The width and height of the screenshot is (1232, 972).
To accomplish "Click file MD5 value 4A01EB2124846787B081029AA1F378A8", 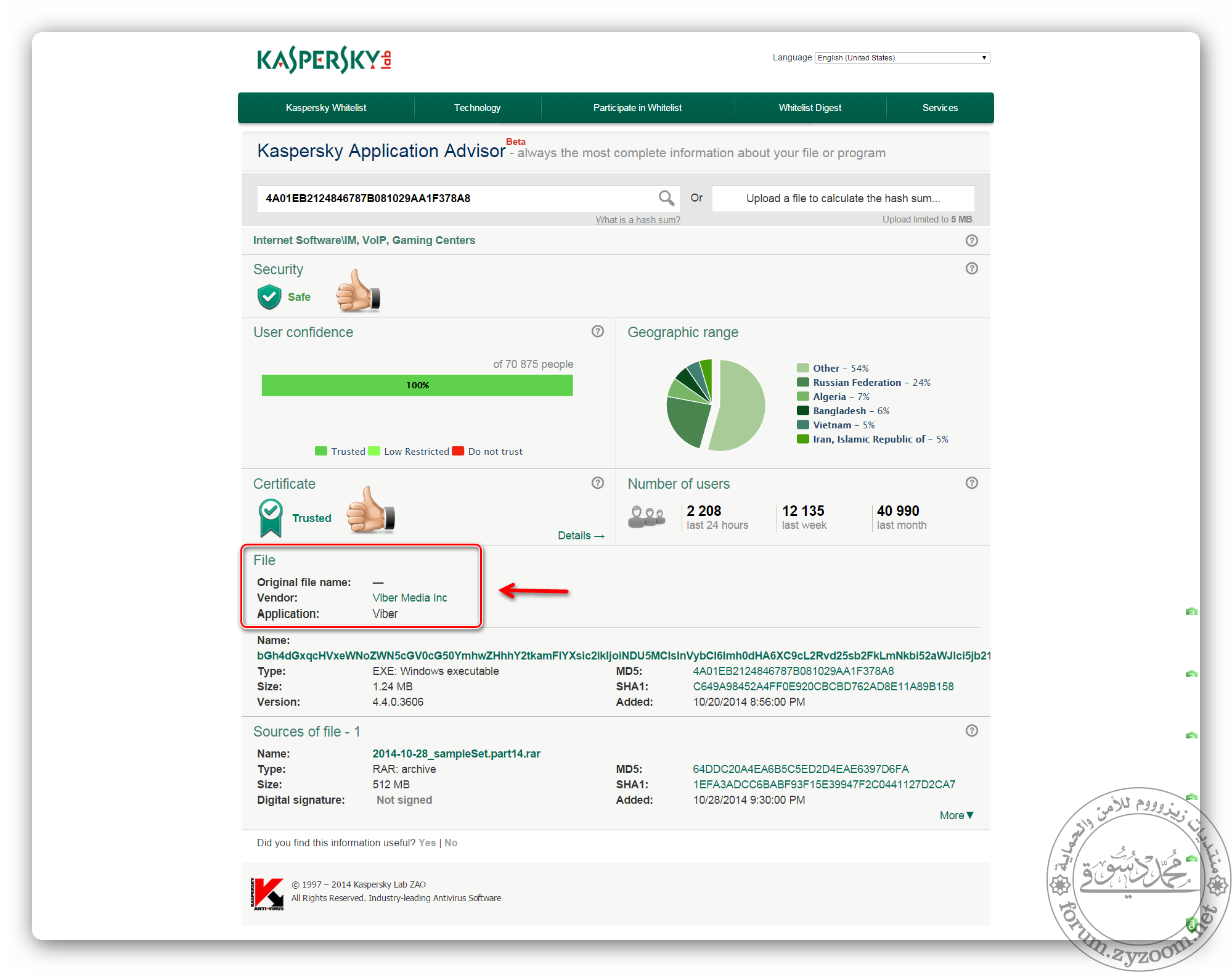I will click(x=793, y=671).
